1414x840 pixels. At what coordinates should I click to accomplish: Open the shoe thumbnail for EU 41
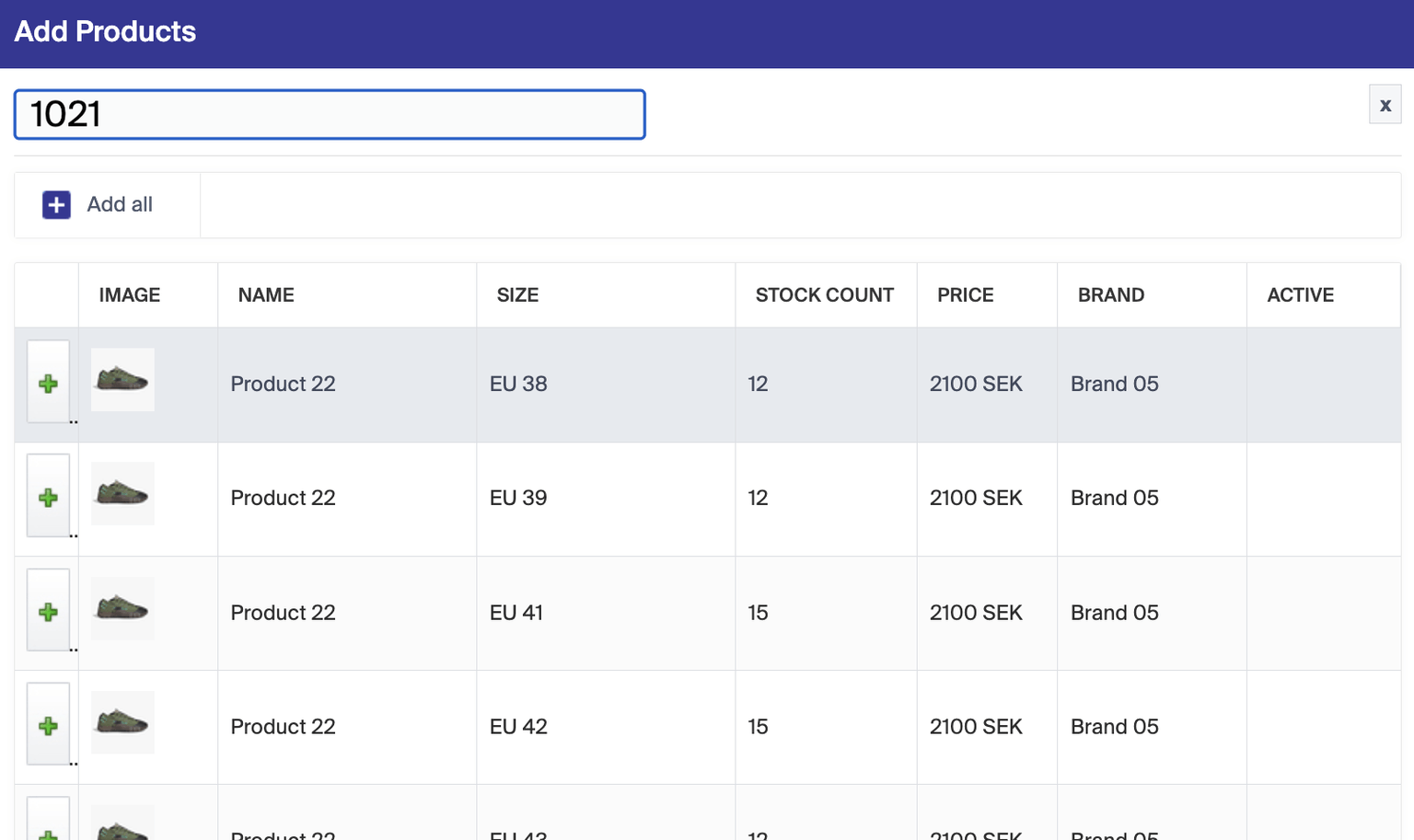click(122, 608)
